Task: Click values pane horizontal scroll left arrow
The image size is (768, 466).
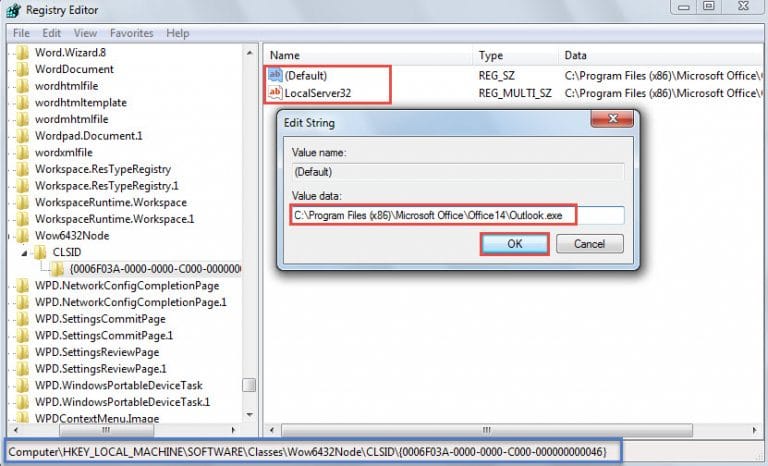Action: pos(272,430)
